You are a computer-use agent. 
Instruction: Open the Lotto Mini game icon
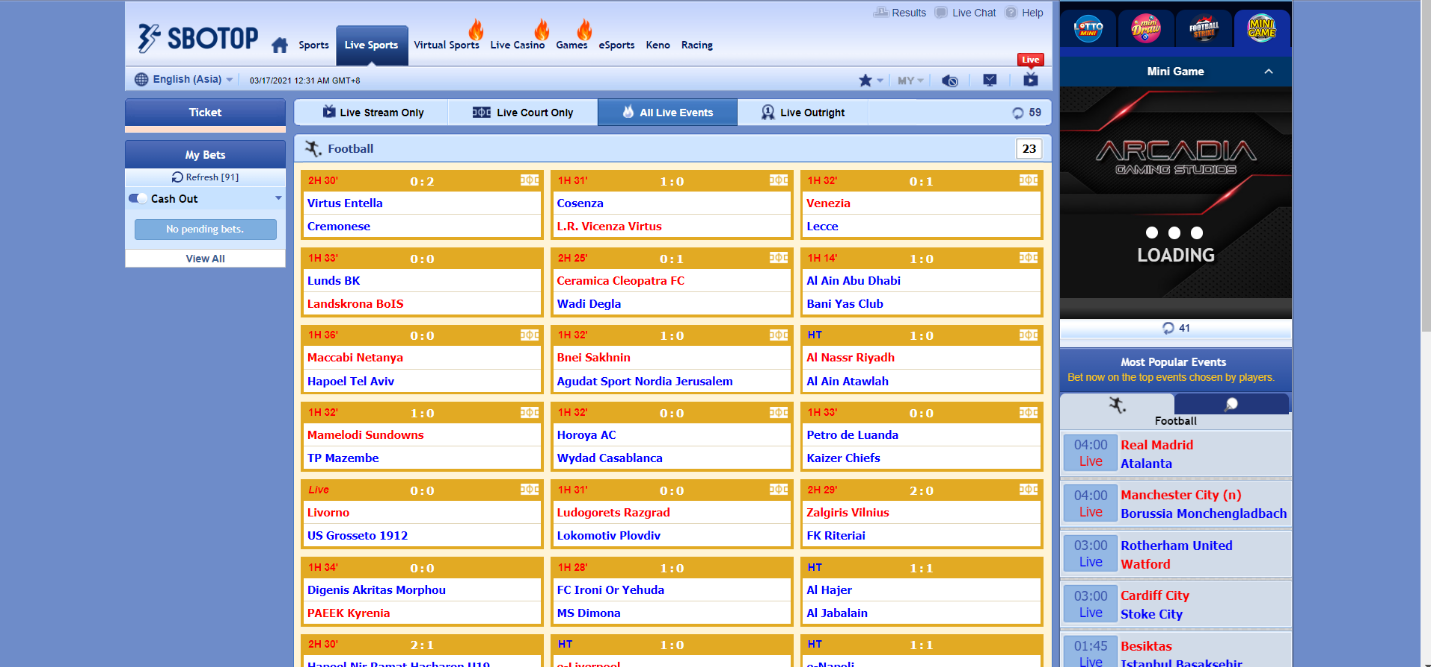1087,28
